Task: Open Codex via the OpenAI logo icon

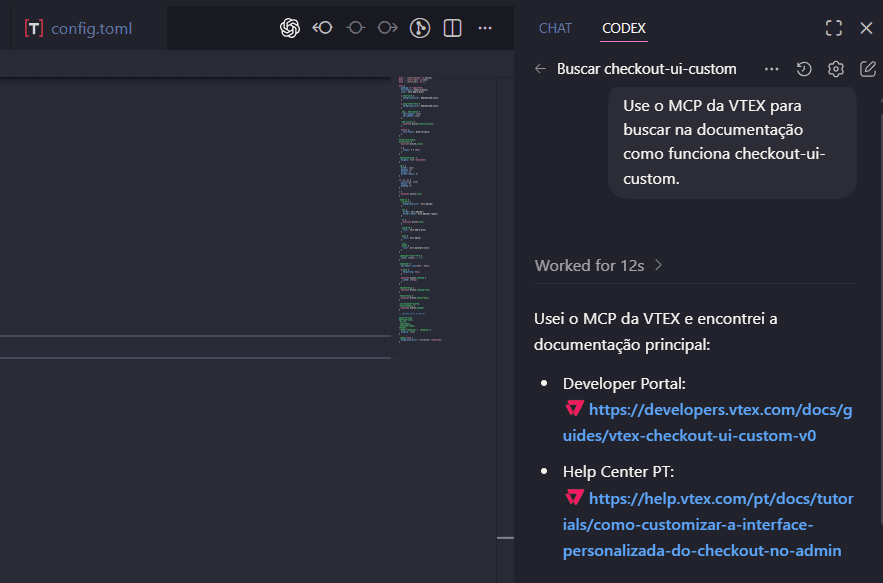Action: coord(290,28)
